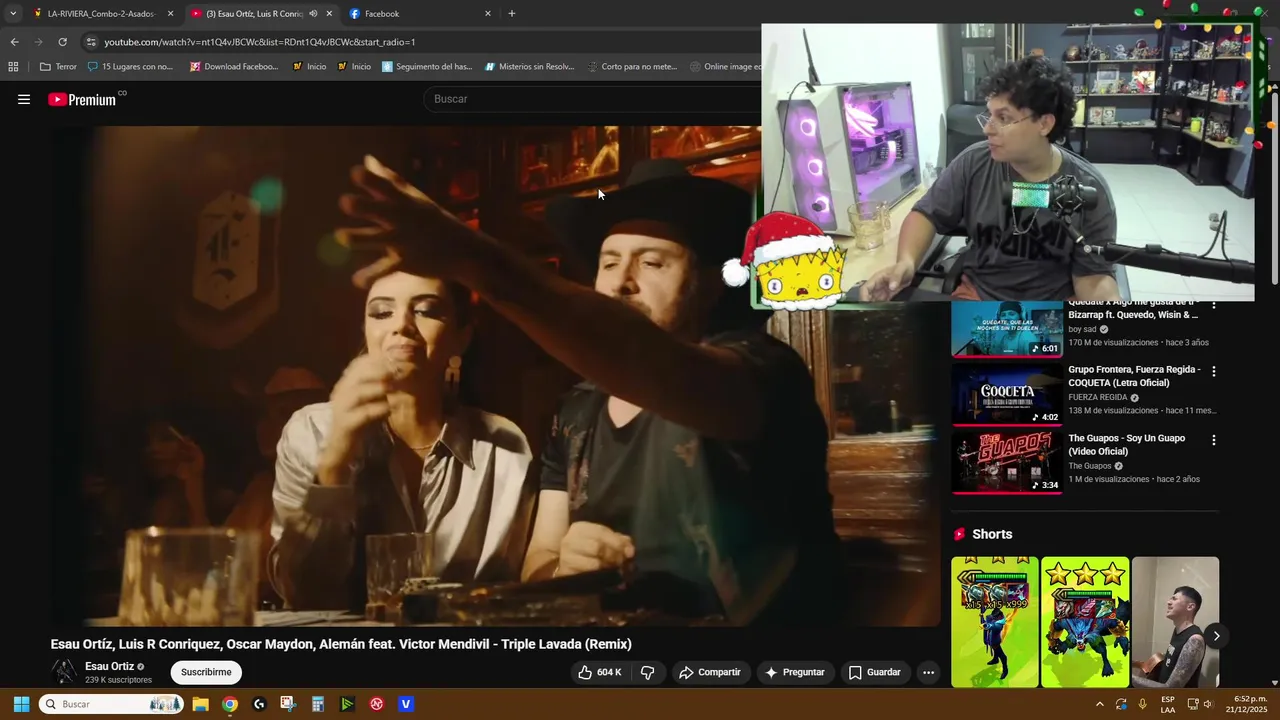The image size is (1280, 720).
Task: Open options for The Guapos video
Action: (1214, 439)
